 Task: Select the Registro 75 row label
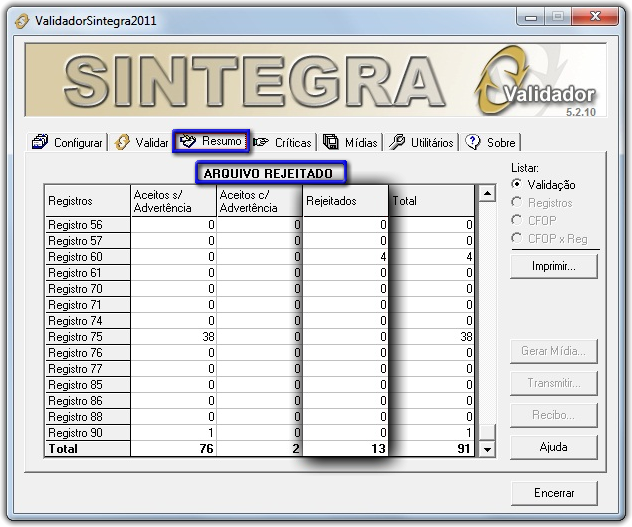coord(87,337)
